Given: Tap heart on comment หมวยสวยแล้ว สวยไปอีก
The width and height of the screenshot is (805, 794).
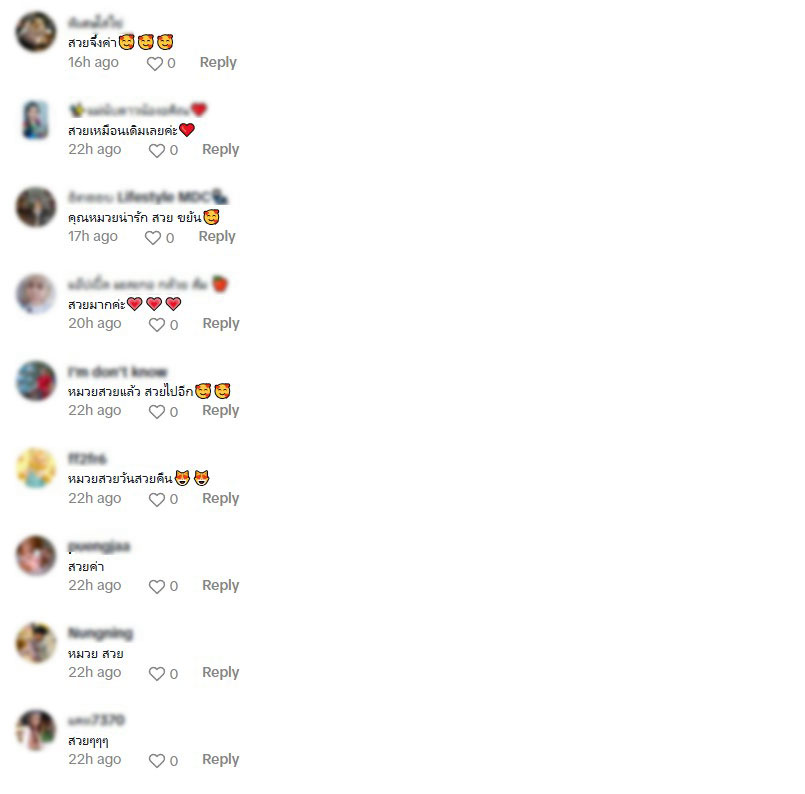Looking at the screenshot, I should tap(157, 412).
